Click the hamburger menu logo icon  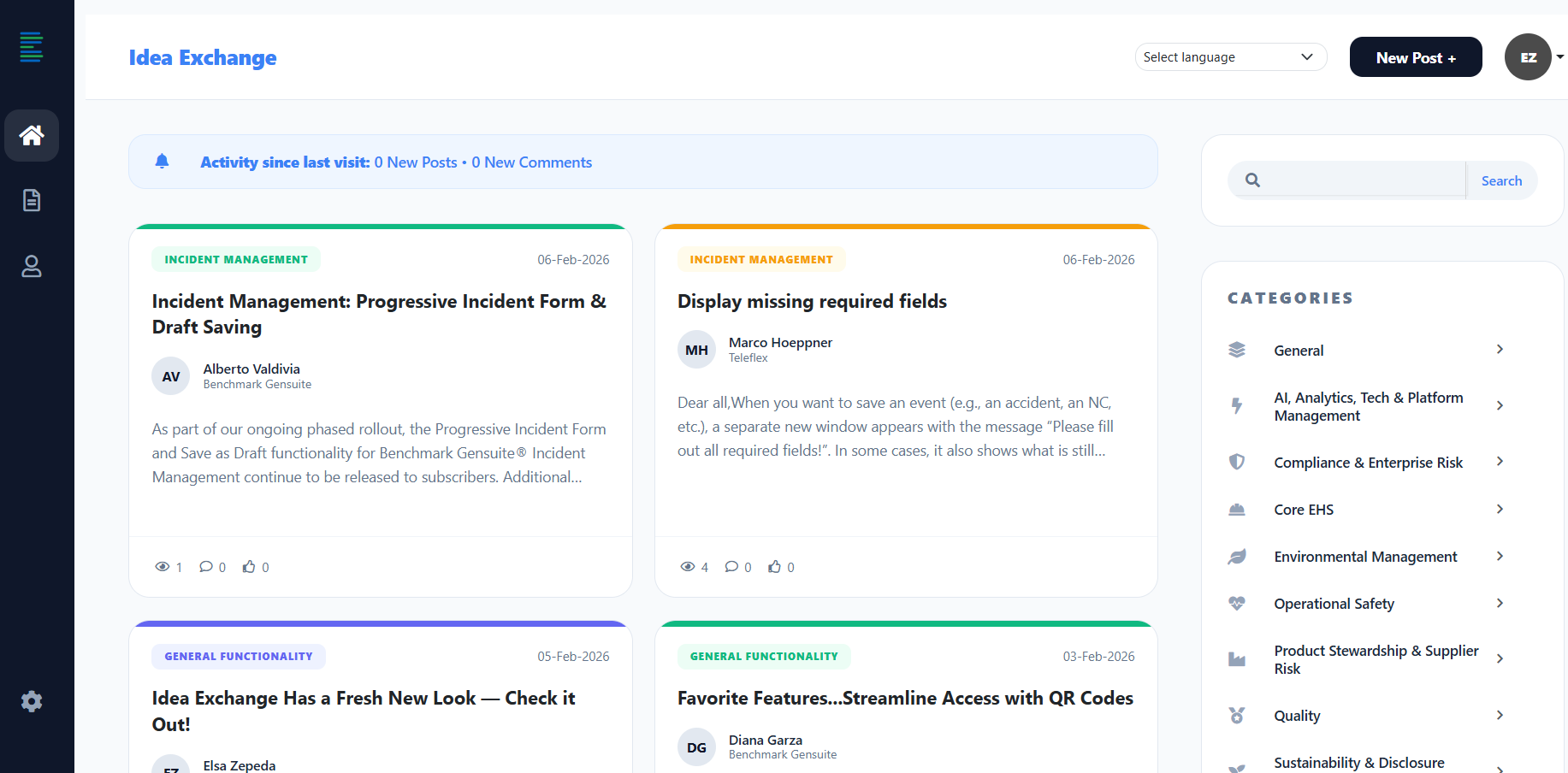click(32, 47)
